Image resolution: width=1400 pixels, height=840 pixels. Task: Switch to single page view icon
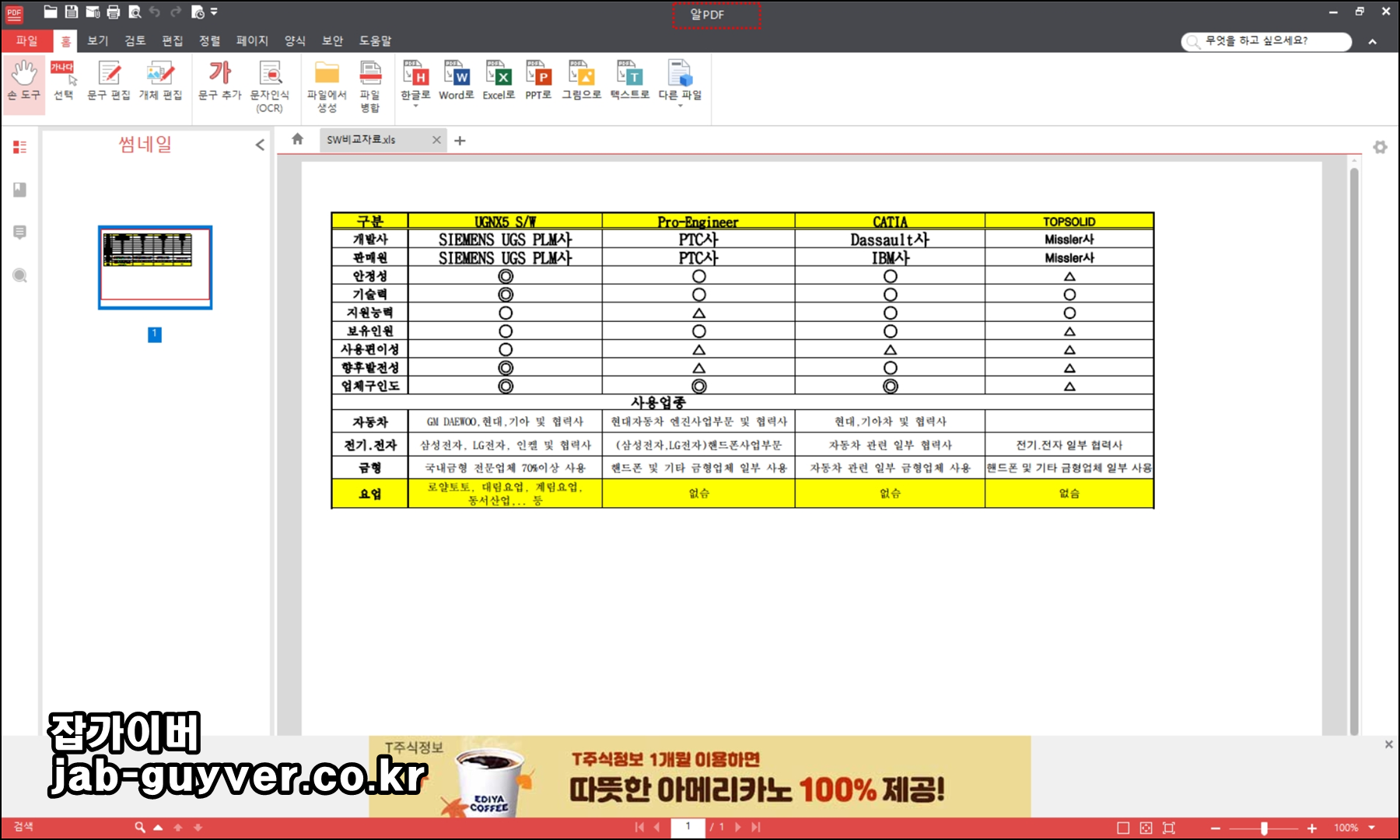tap(1123, 828)
